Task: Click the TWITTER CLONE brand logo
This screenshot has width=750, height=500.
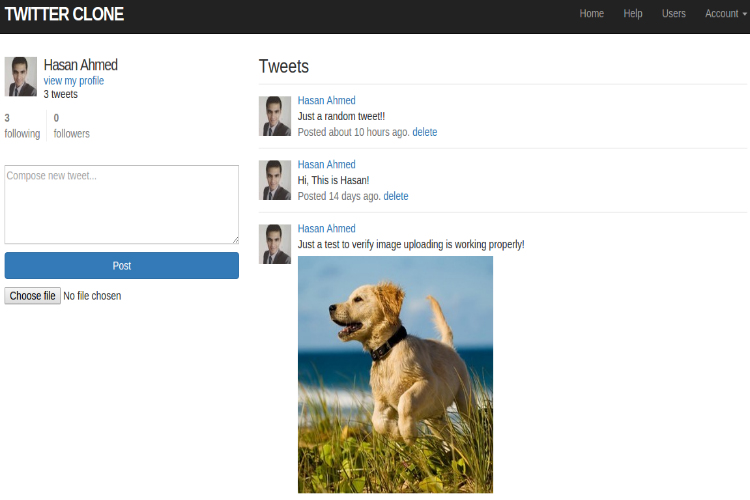Action: coord(64,14)
